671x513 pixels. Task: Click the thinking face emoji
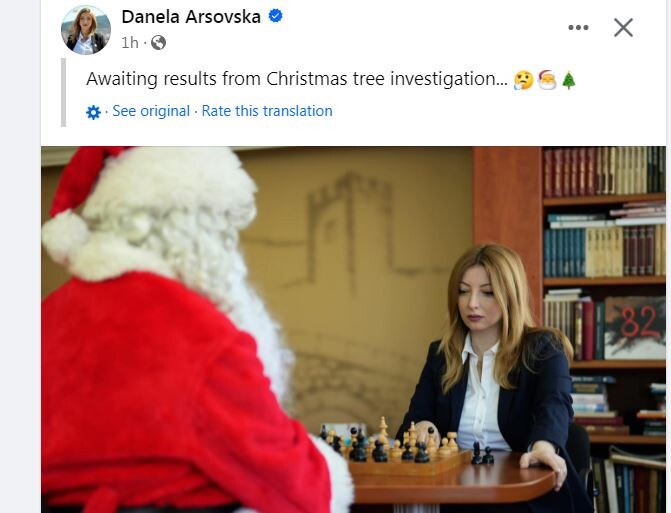[x=524, y=80]
